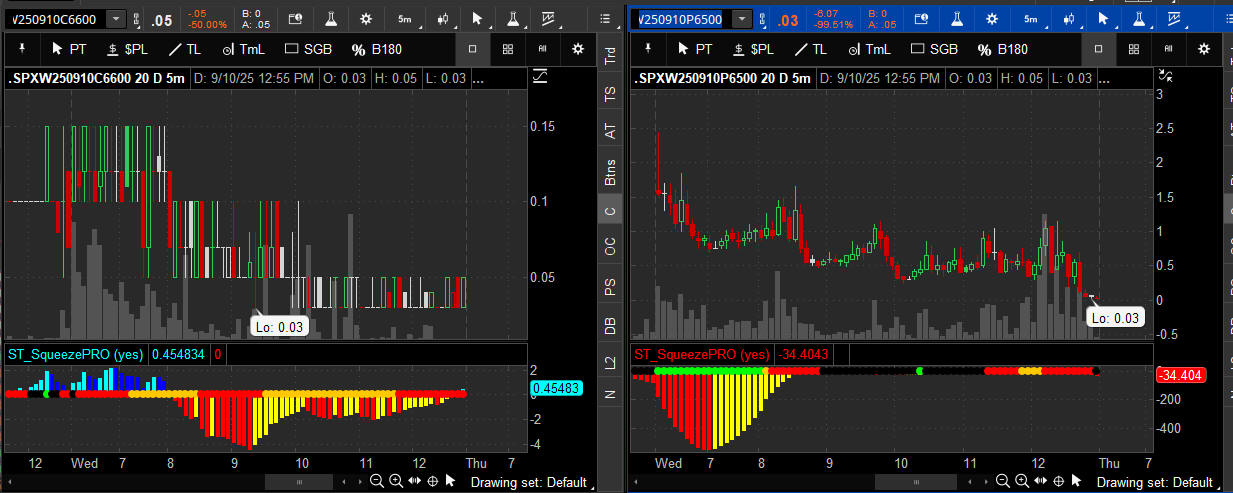1233x493 pixels.
Task: Open the 5m timeframe dropdown on right chart
Action: [x=1029, y=19]
